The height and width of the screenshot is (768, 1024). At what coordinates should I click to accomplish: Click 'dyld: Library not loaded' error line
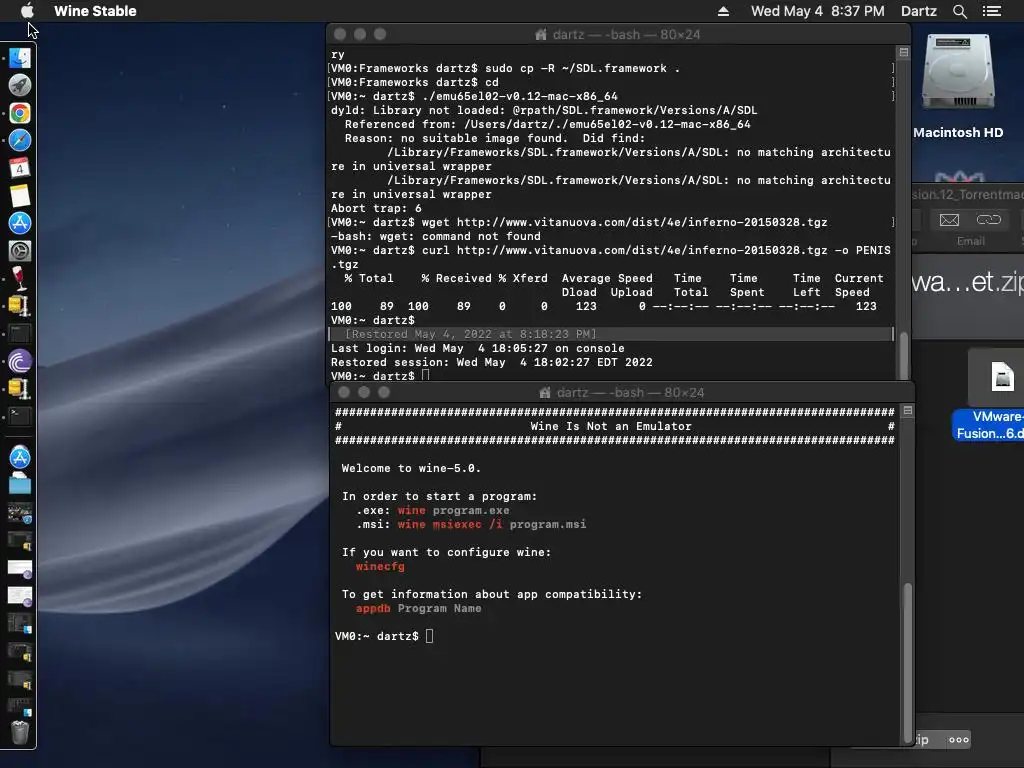(544, 110)
